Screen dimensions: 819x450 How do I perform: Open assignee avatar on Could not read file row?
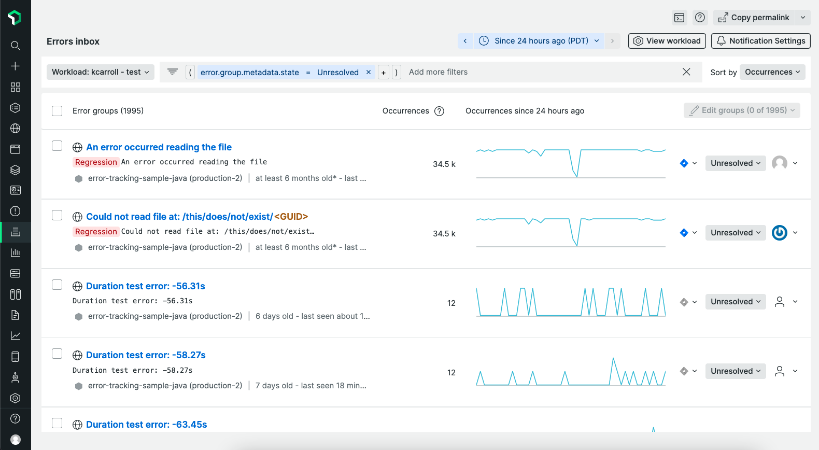pyautogui.click(x=779, y=233)
